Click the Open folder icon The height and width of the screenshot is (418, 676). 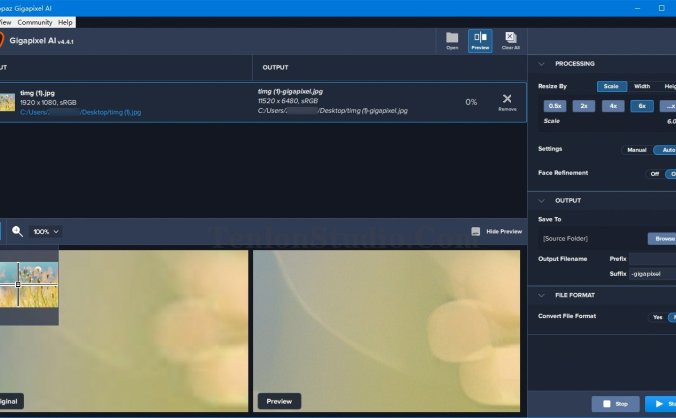pyautogui.click(x=452, y=40)
